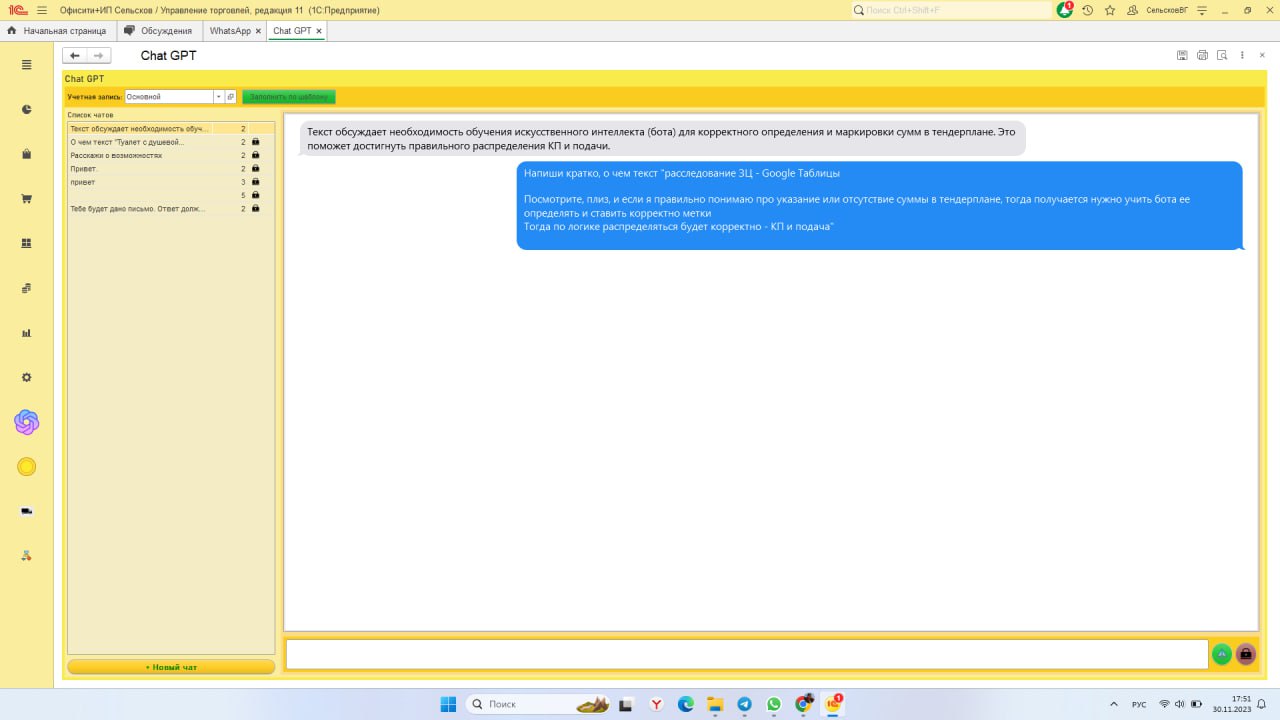Expand the title bar service settings menu
1280x720 pixels.
click(x=1203, y=10)
